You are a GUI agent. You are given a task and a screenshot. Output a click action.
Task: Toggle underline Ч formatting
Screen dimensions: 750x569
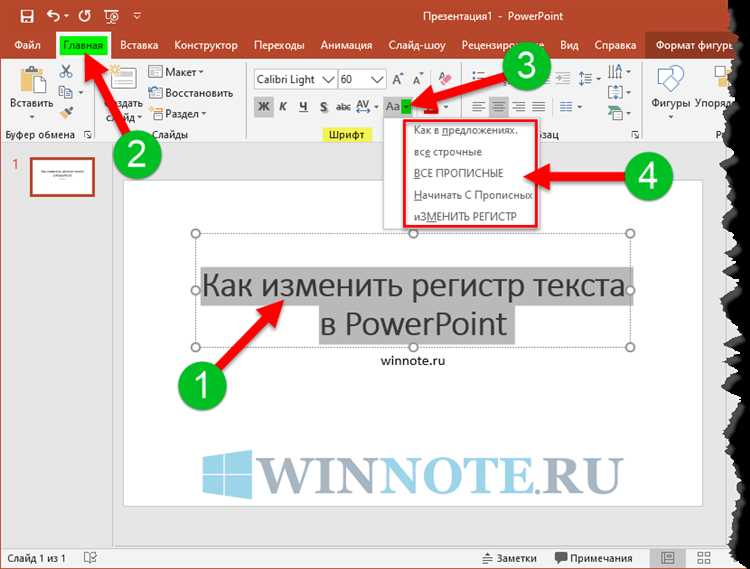[303, 107]
